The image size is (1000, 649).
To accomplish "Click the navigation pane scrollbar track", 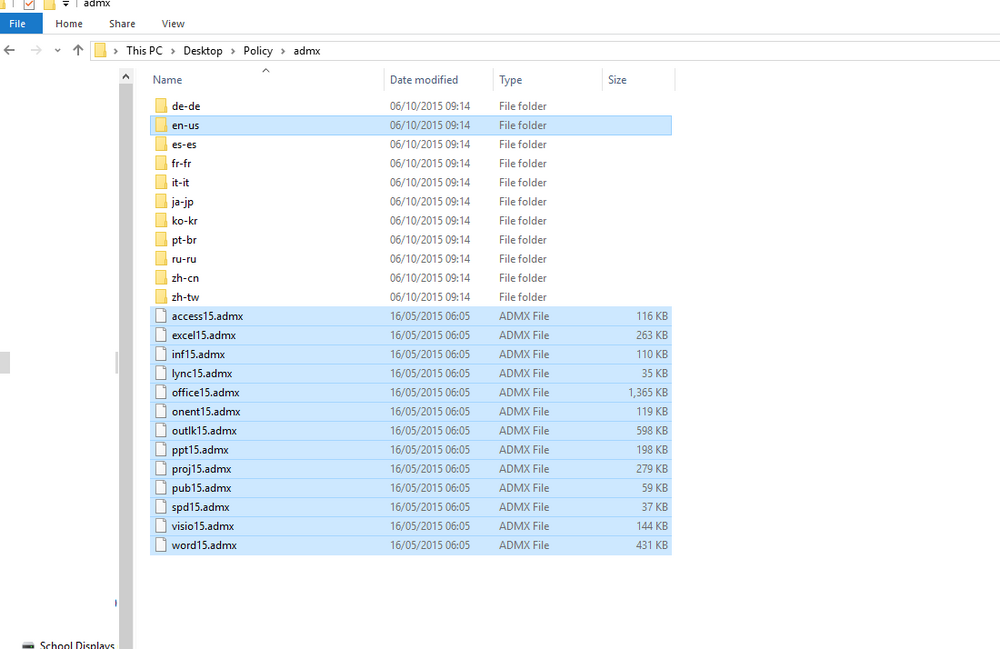I will click(126, 367).
